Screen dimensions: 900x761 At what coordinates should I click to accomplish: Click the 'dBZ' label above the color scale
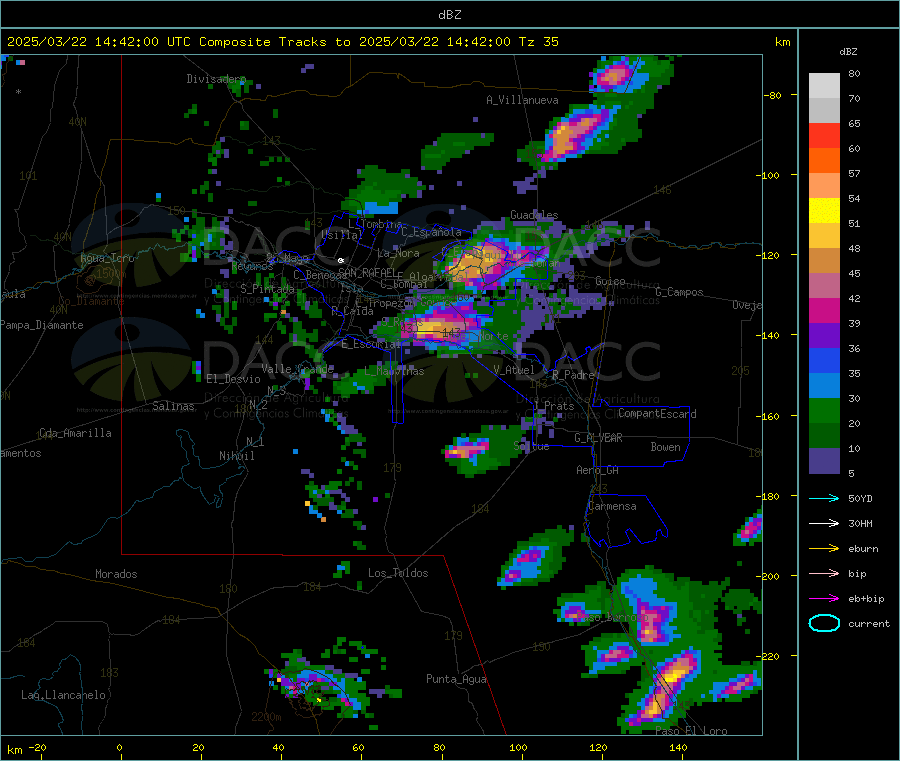click(848, 52)
